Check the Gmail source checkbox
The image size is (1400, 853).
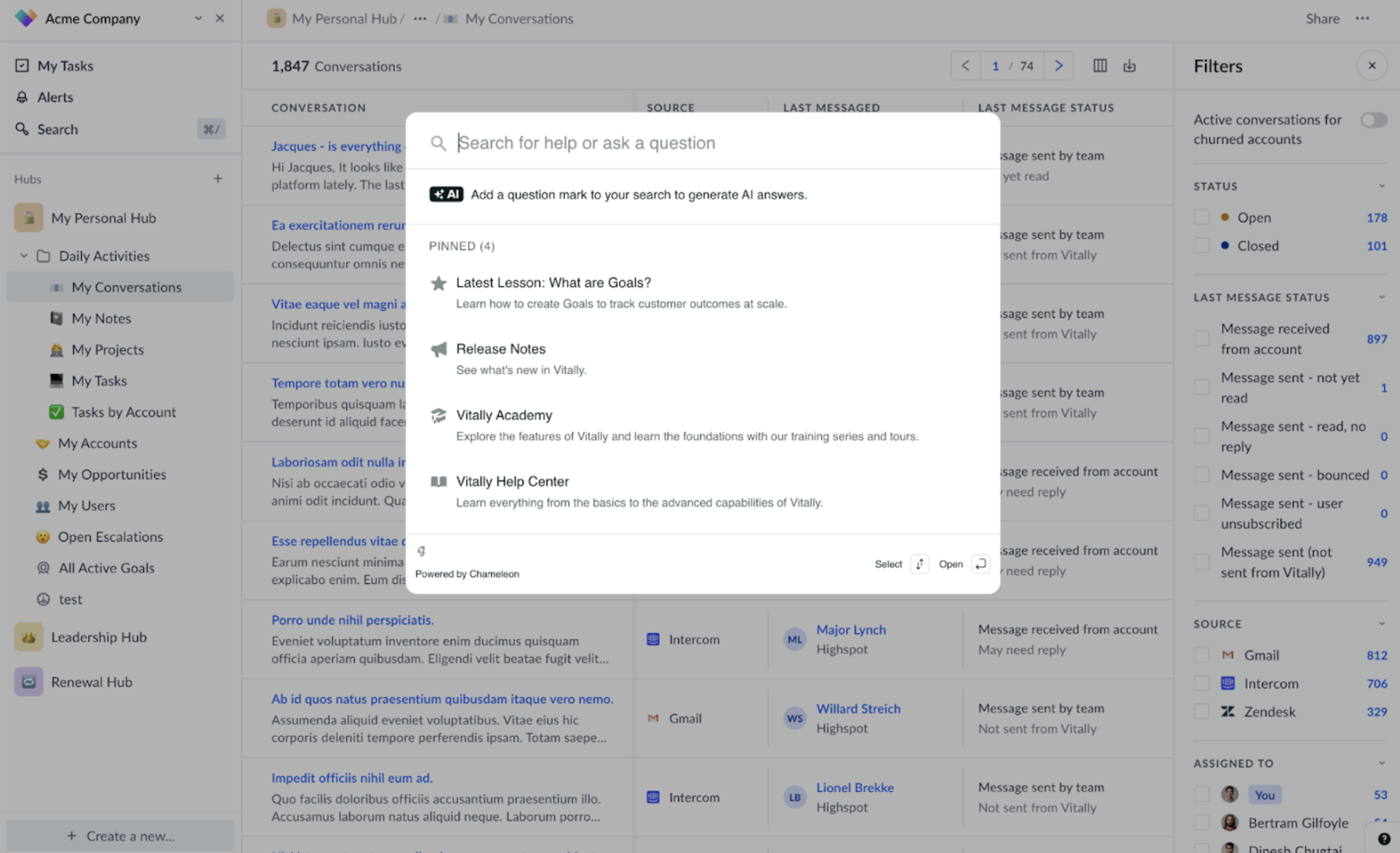(1201, 655)
